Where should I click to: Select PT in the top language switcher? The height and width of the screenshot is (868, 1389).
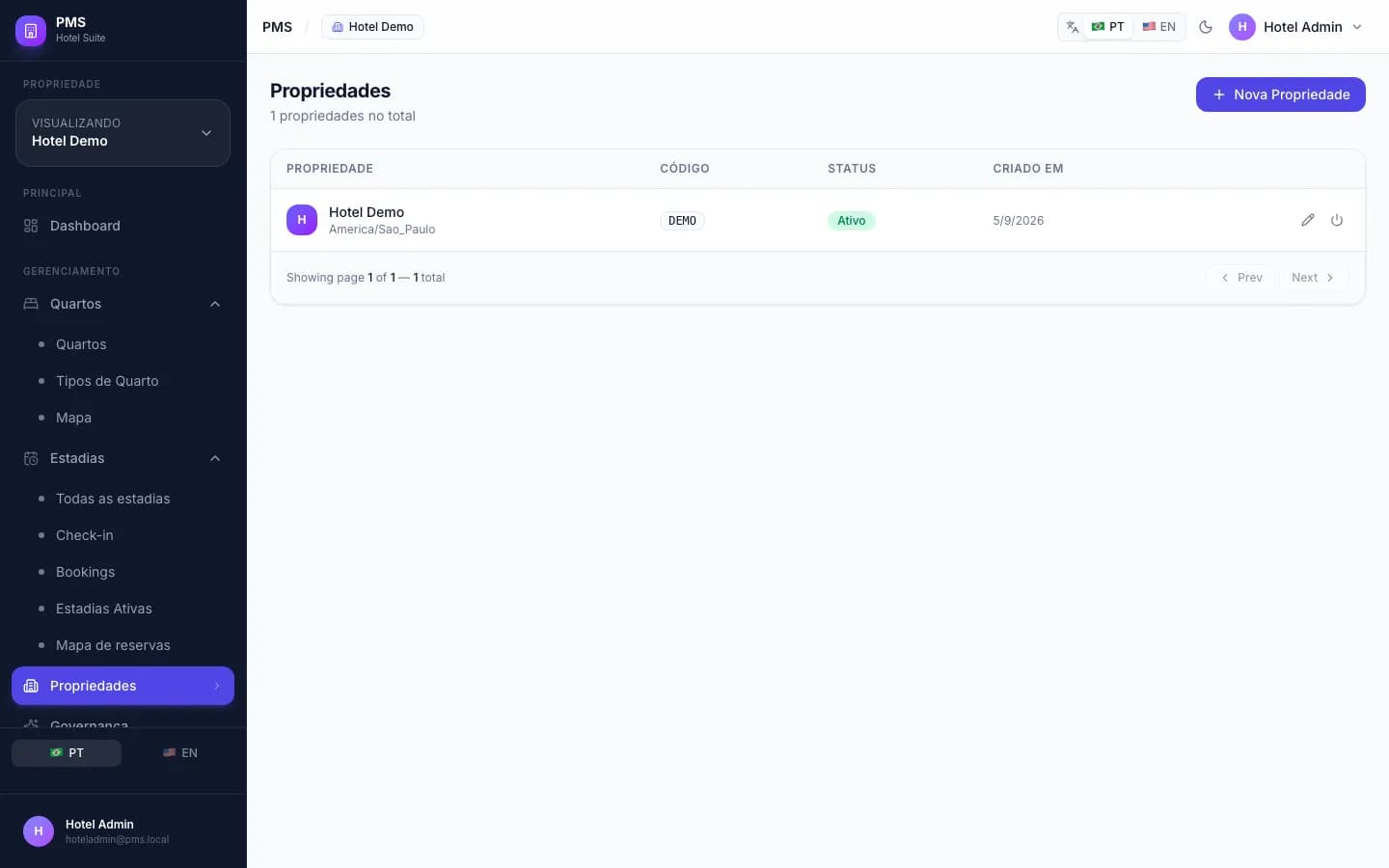pos(1107,27)
